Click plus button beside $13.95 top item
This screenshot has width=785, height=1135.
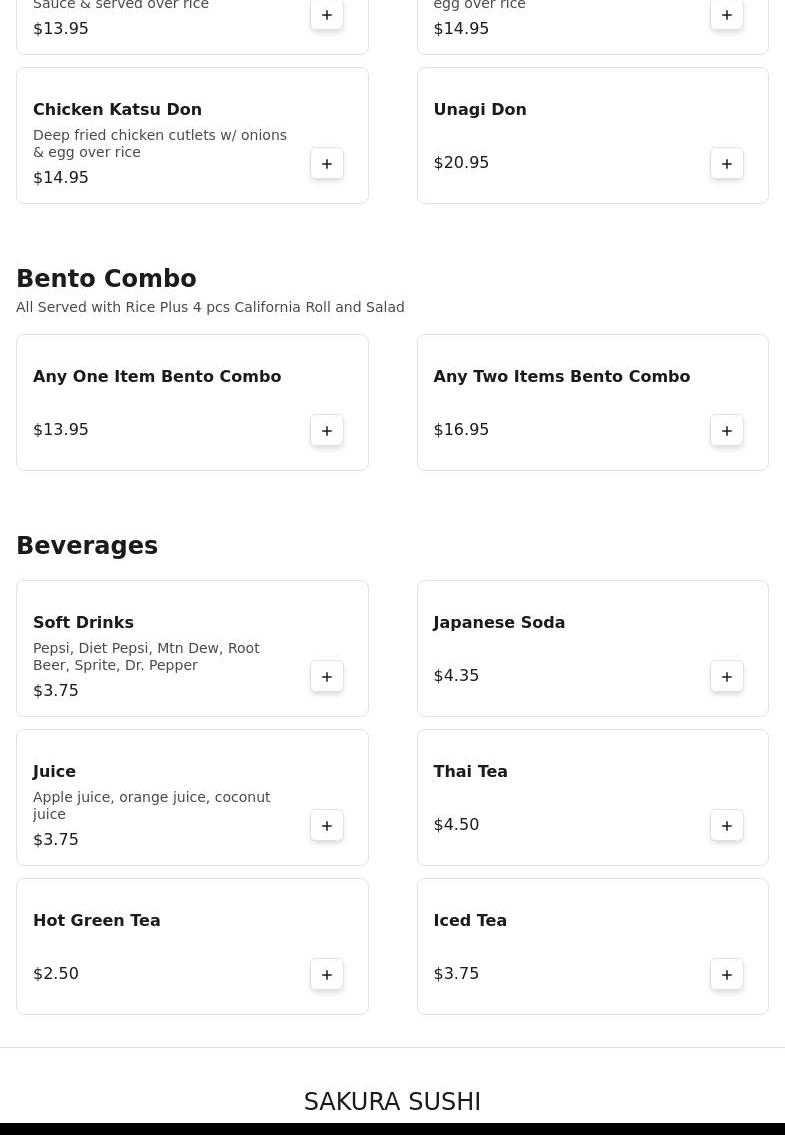pyautogui.click(x=327, y=15)
